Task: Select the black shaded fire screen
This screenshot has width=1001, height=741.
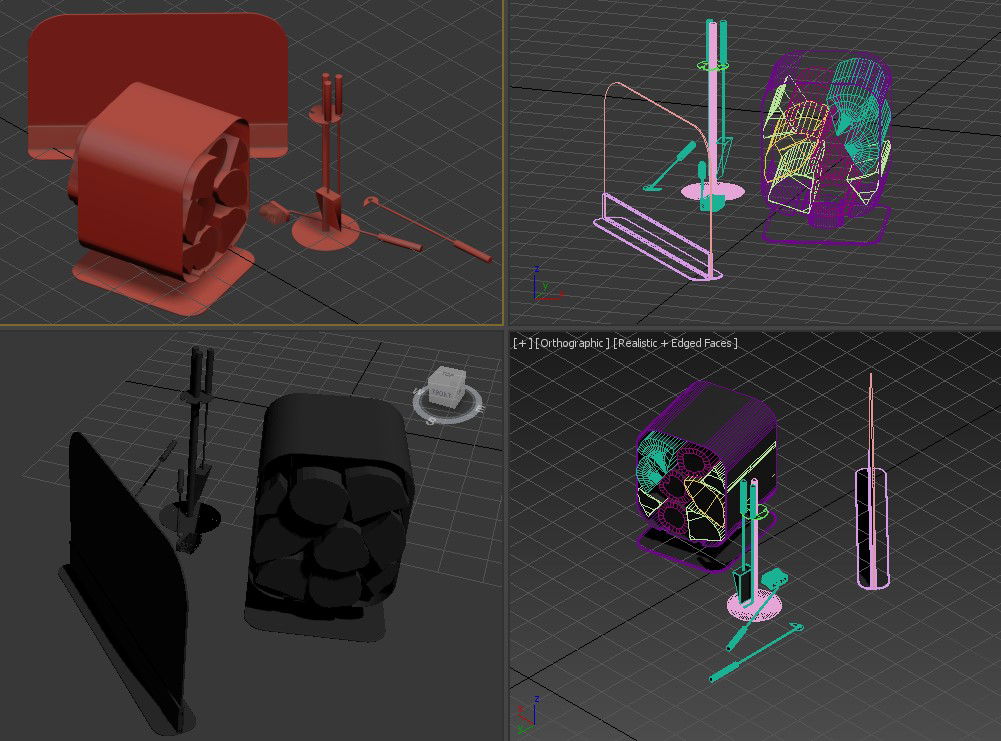Action: pos(125,570)
